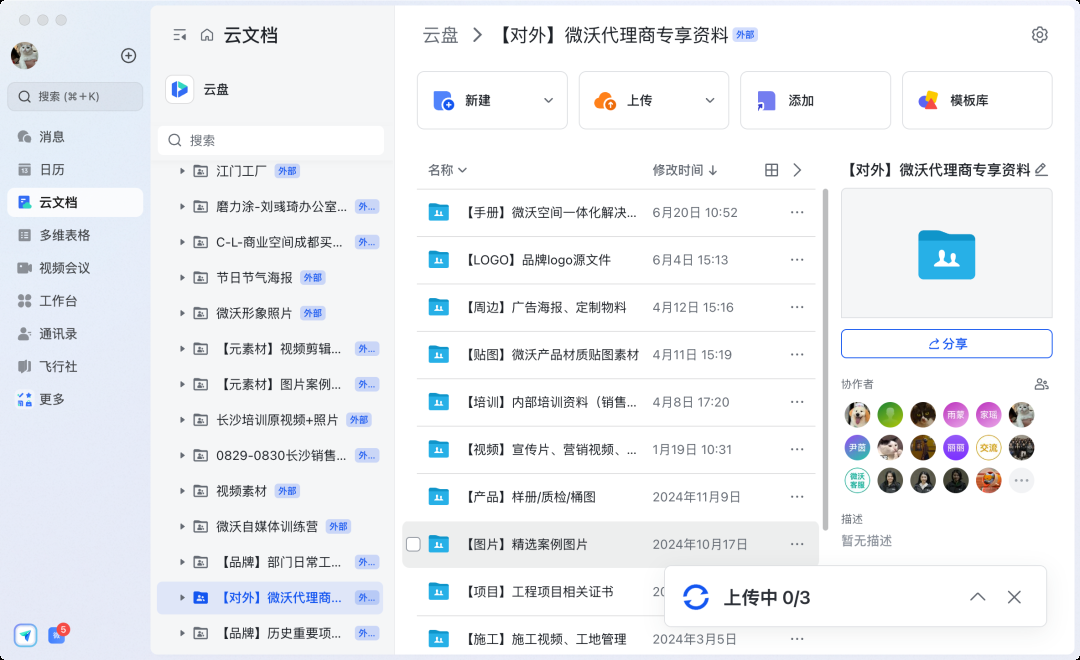Select C-L-商业空间成都买 in the tree
1080x660 pixels.
[269, 243]
